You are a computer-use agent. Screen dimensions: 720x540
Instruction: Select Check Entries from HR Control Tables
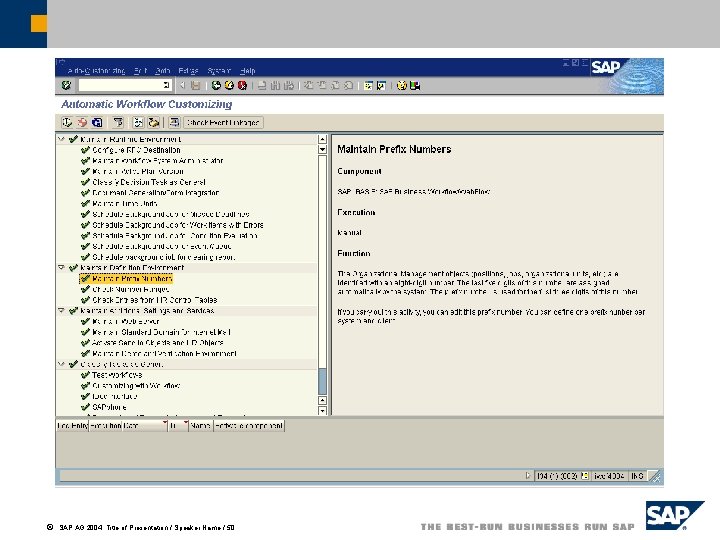149,300
